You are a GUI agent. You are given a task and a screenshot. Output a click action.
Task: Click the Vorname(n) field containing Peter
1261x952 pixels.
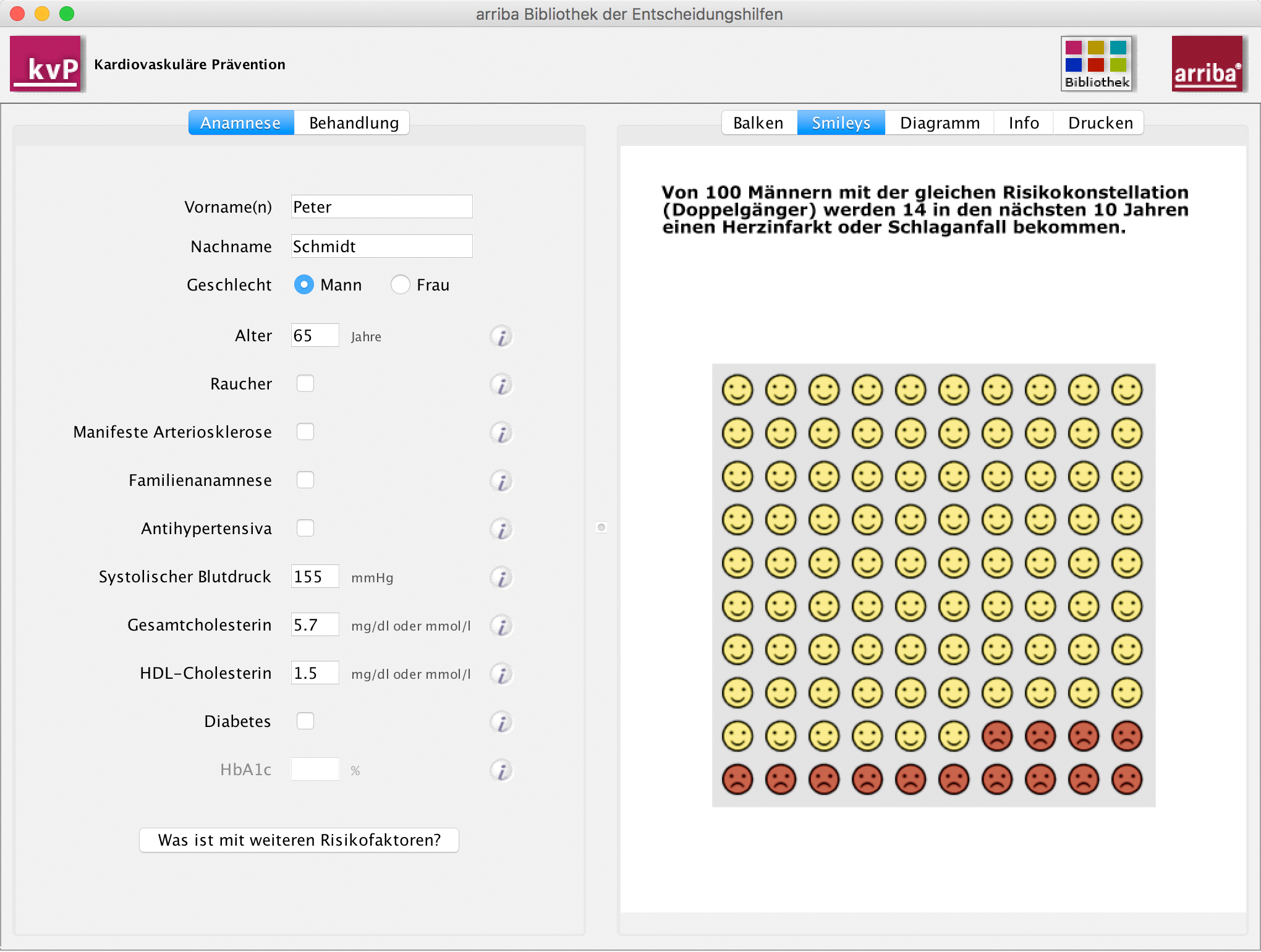coord(382,206)
